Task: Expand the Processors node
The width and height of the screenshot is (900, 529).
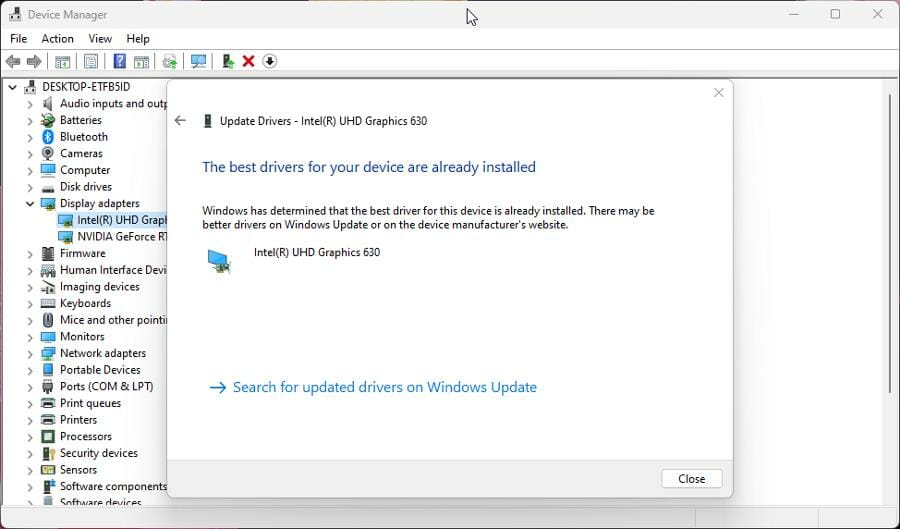Action: (x=30, y=437)
